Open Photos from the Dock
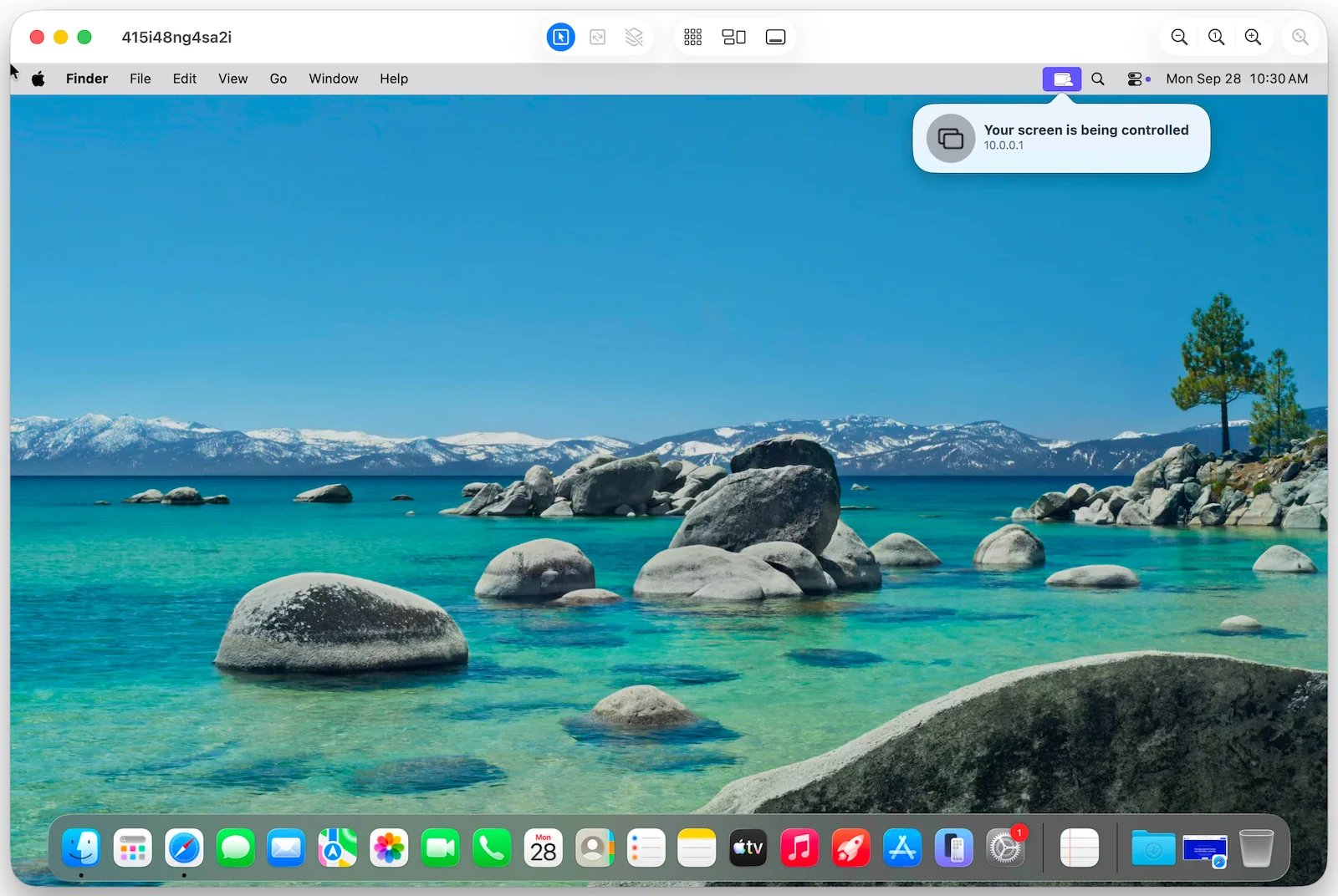1338x896 pixels. coord(389,848)
